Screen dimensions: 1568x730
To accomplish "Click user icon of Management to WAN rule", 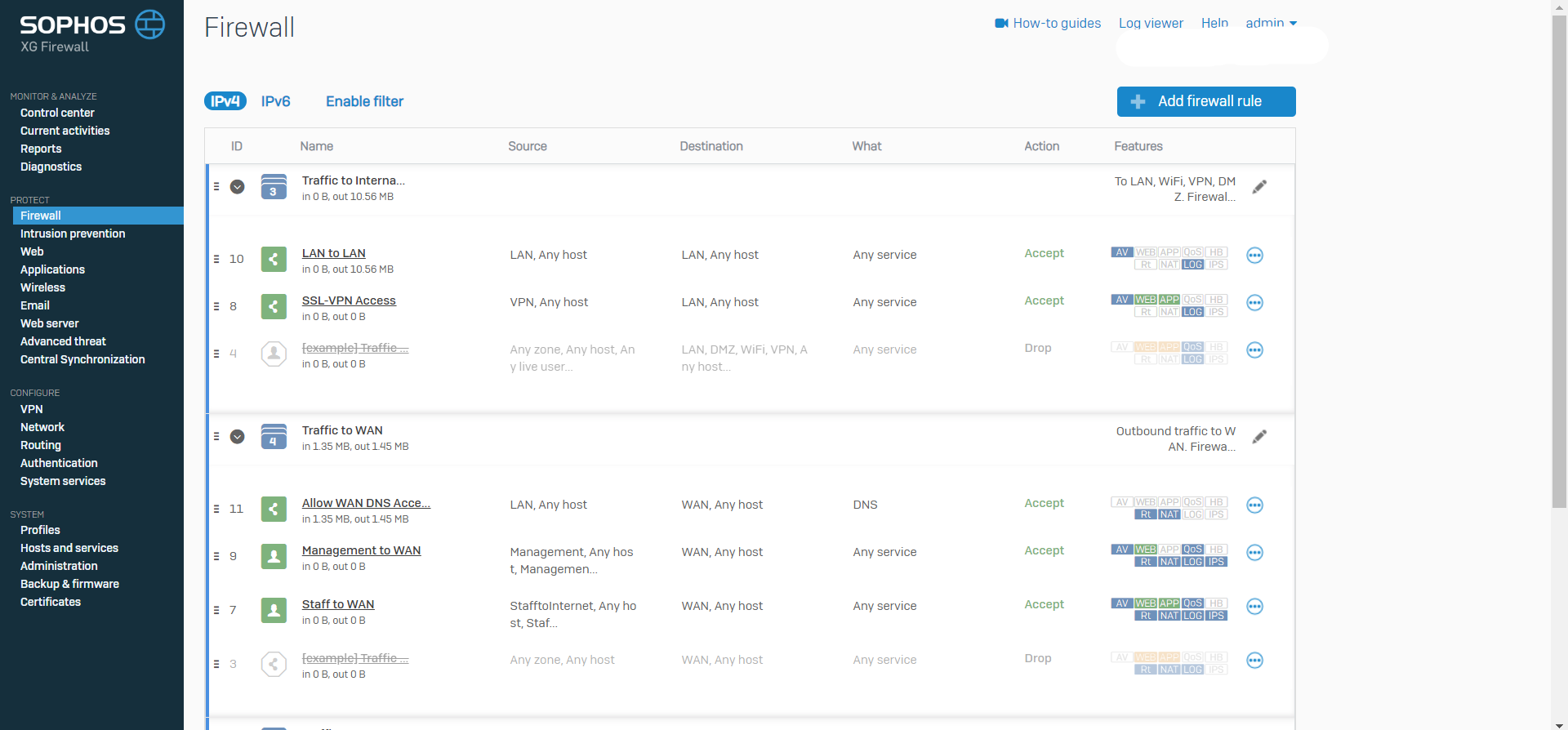I will tap(274, 557).
